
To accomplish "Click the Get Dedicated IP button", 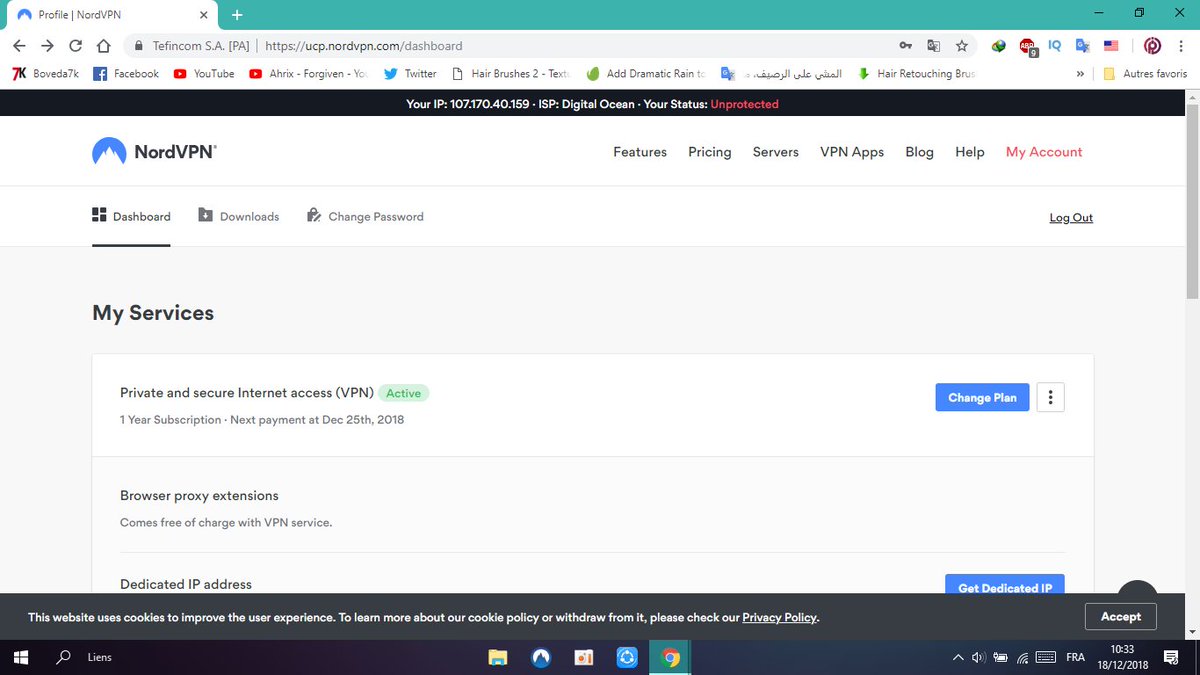I will 1005,586.
